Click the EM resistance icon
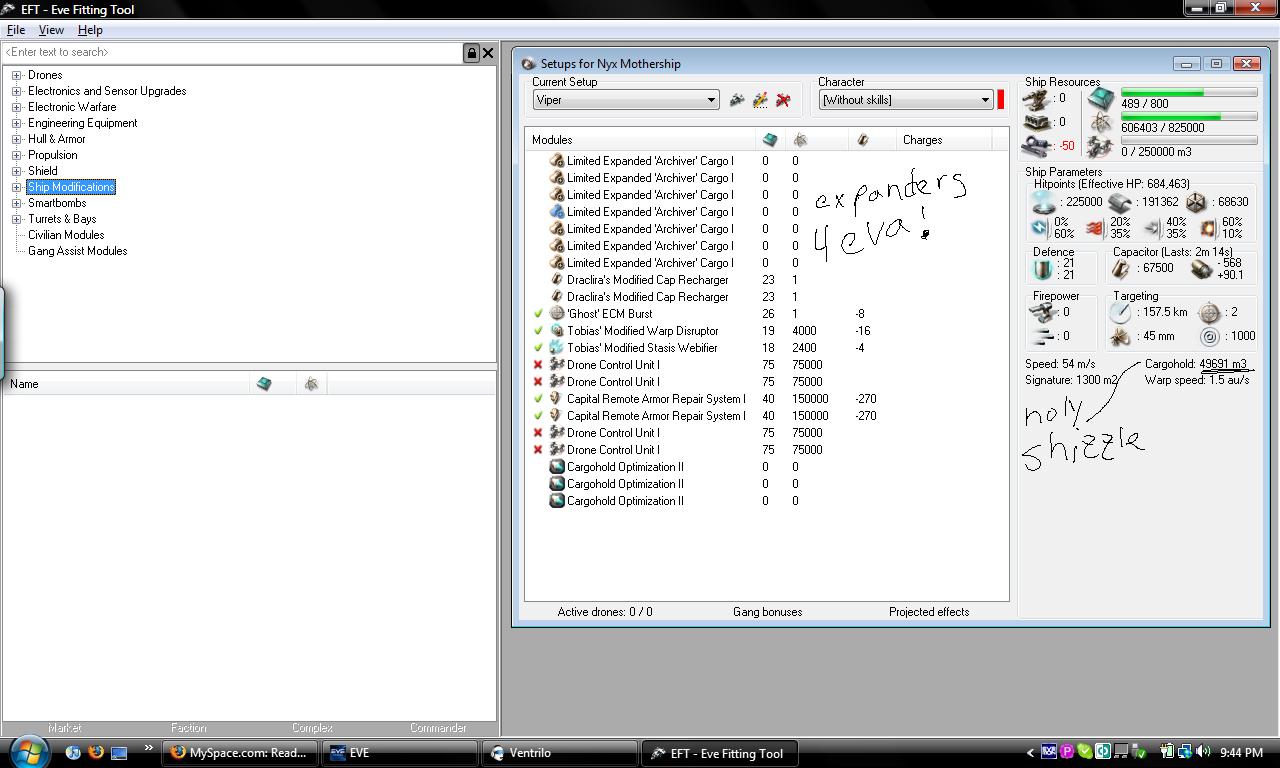Image resolution: width=1280 pixels, height=768 pixels. pos(1040,227)
